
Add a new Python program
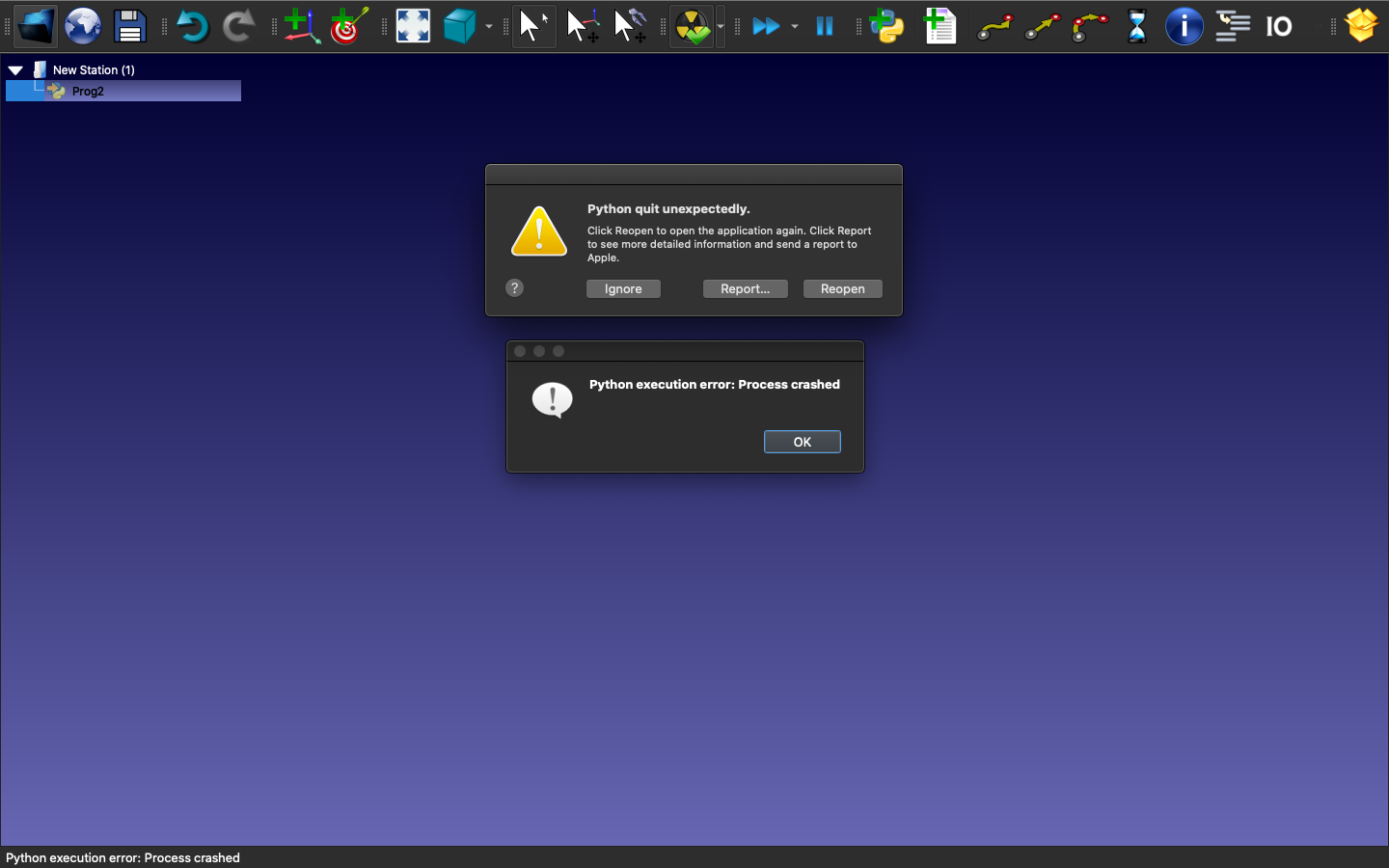coord(886,26)
